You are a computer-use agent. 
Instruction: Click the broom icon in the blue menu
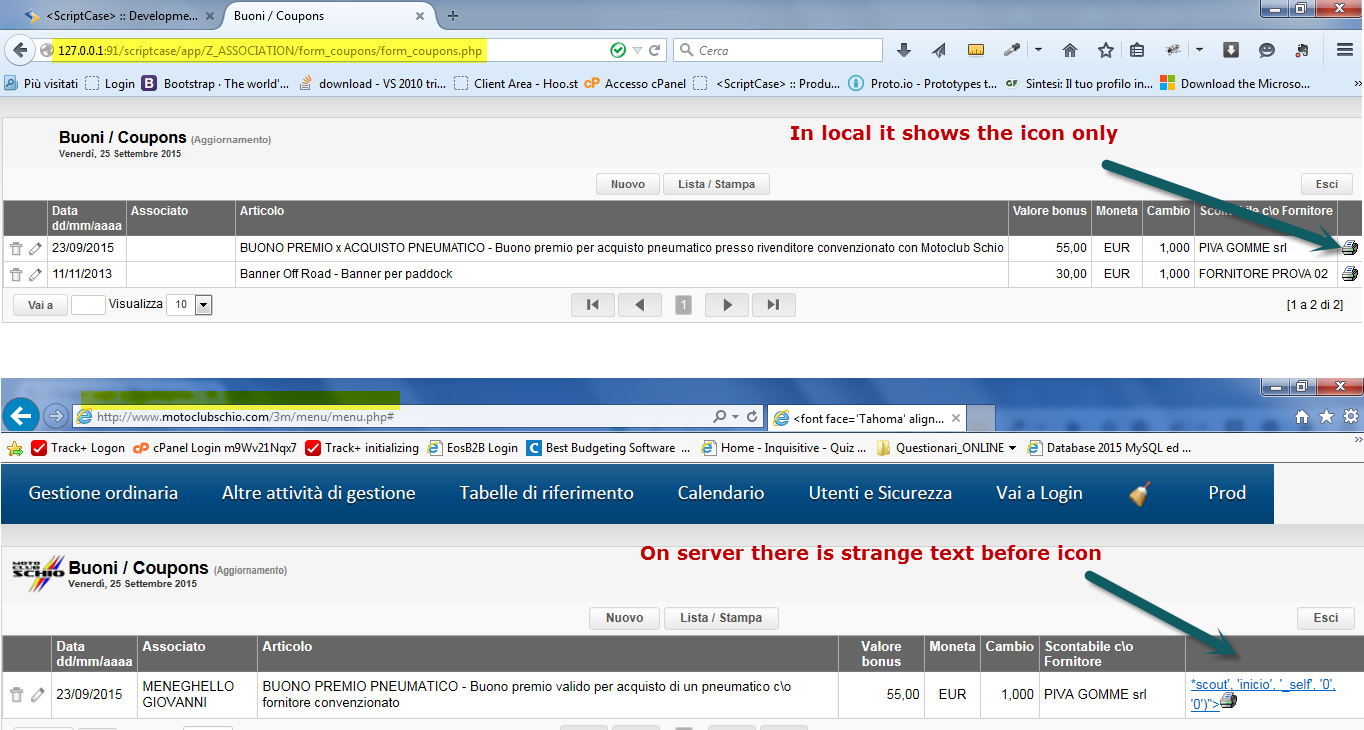pos(1139,493)
